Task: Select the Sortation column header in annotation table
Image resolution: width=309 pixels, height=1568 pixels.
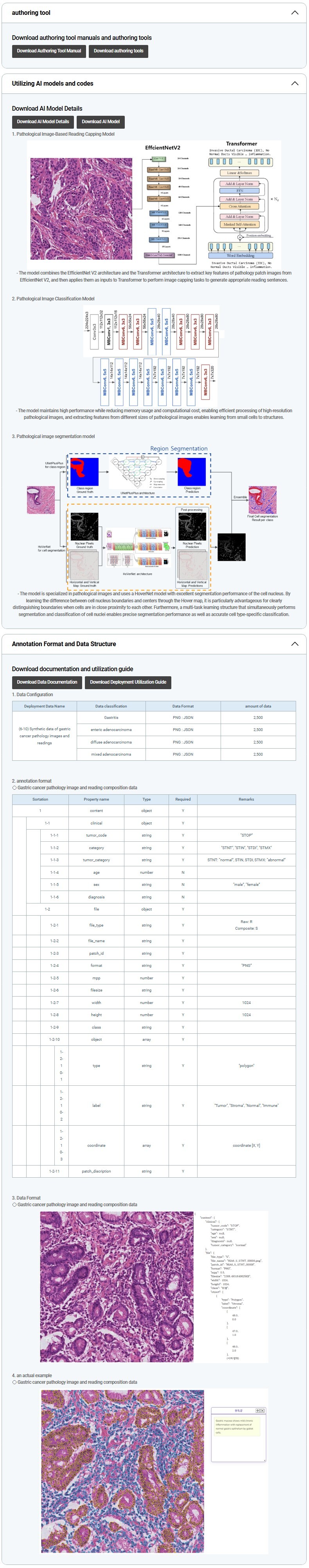Action: pyautogui.click(x=40, y=799)
